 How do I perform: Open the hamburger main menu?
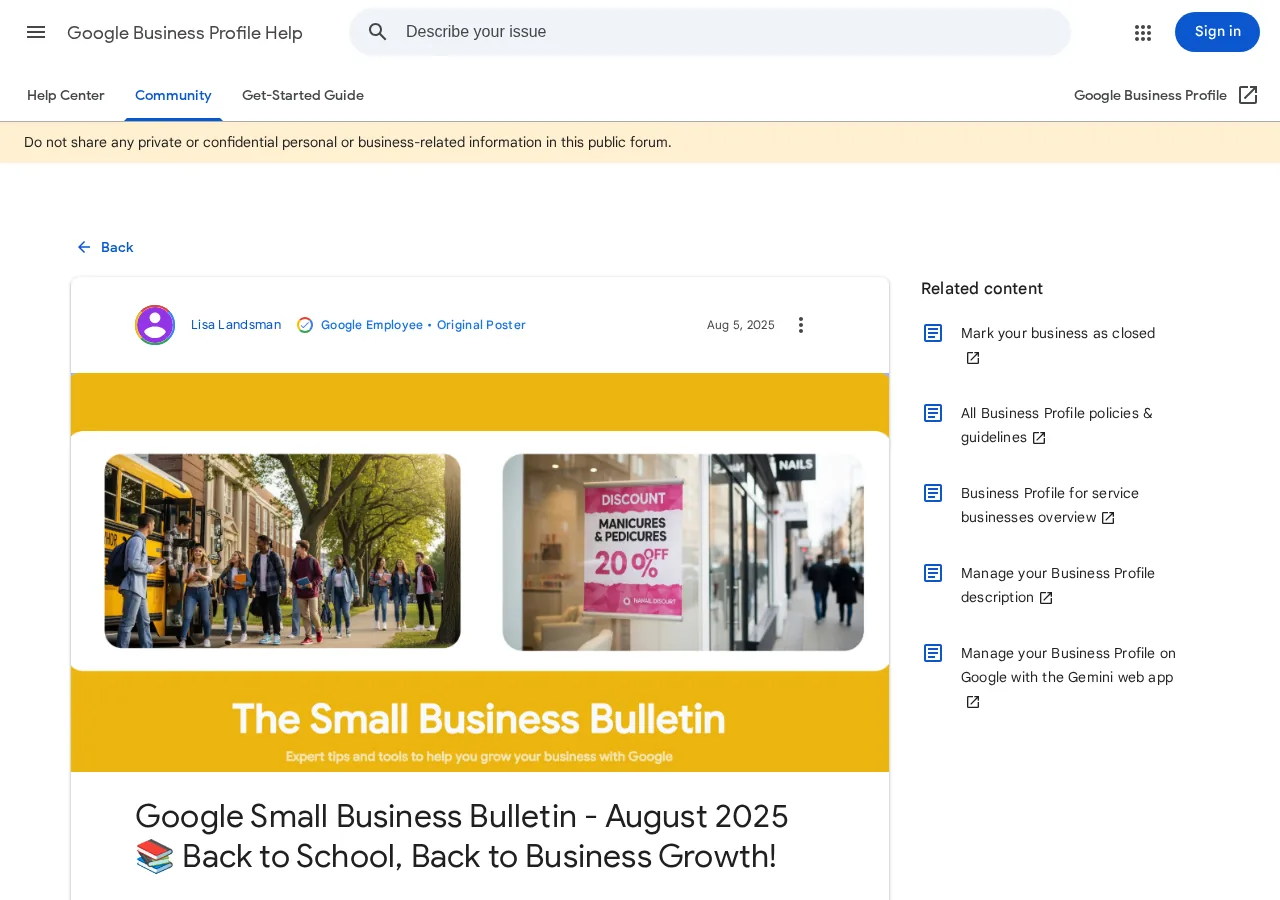[36, 32]
